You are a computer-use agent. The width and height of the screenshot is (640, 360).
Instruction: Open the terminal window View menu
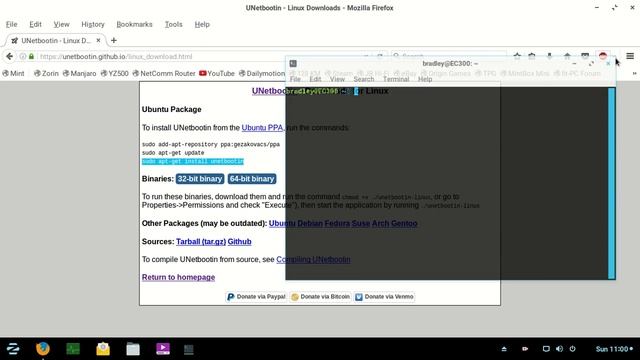tap(337, 79)
